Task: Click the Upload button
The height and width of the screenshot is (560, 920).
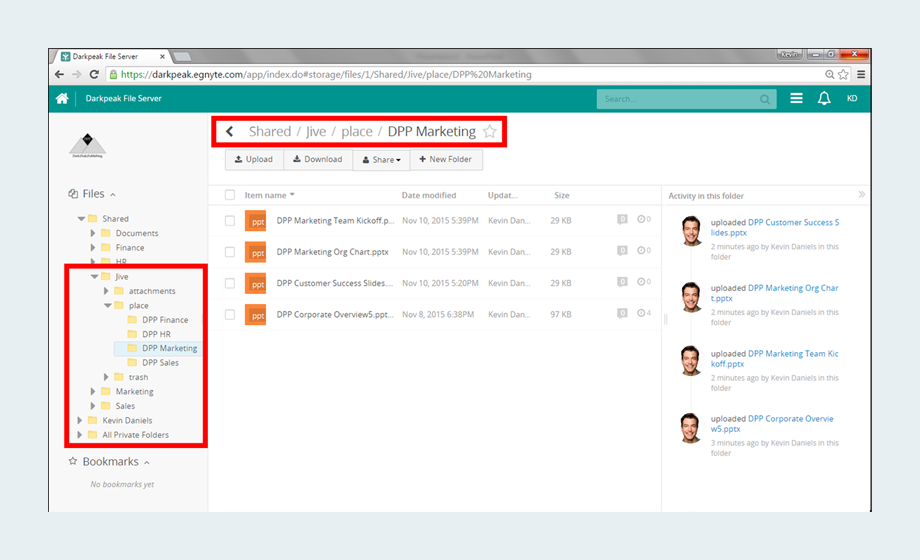Action: pos(254,160)
